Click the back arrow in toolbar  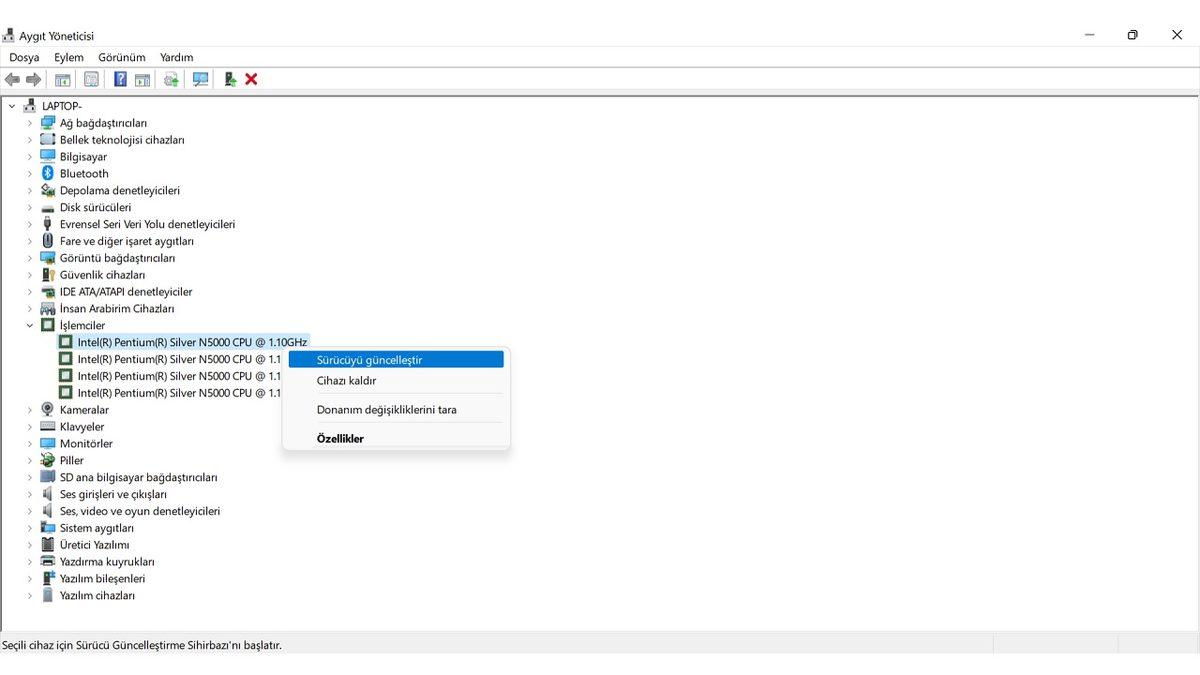(x=12, y=79)
